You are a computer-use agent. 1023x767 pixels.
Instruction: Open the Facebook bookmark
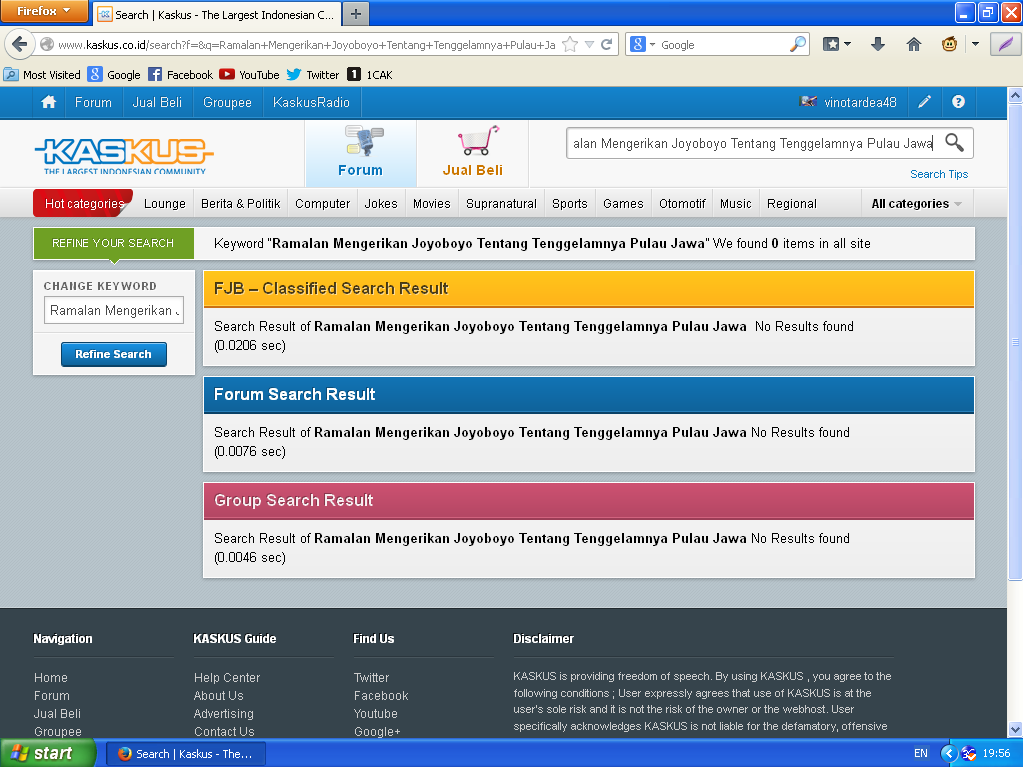[181, 75]
